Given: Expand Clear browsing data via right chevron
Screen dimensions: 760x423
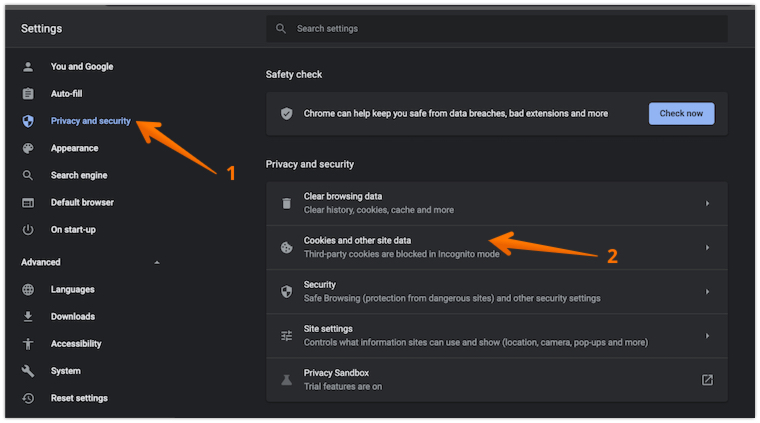Looking at the screenshot, I should [707, 203].
